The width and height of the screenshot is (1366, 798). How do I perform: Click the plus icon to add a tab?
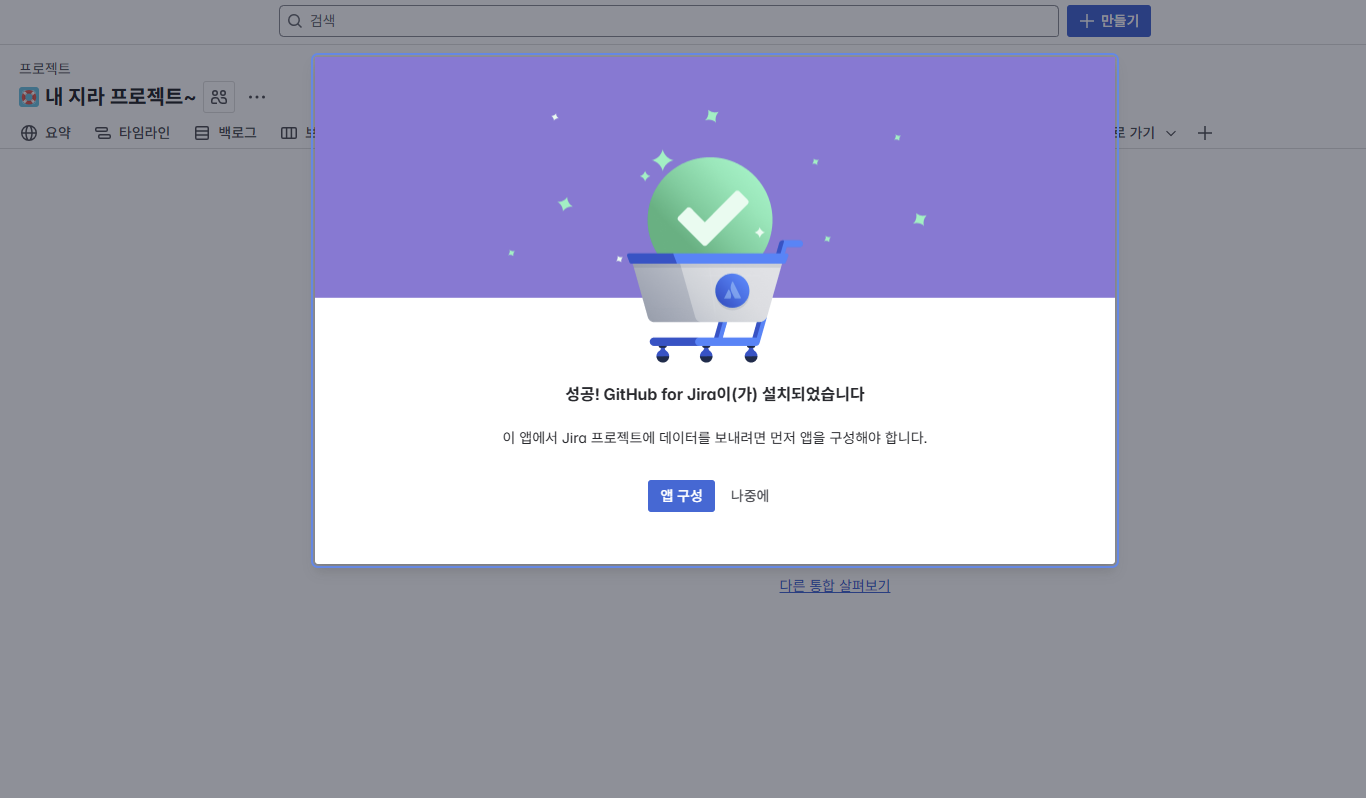click(1205, 133)
